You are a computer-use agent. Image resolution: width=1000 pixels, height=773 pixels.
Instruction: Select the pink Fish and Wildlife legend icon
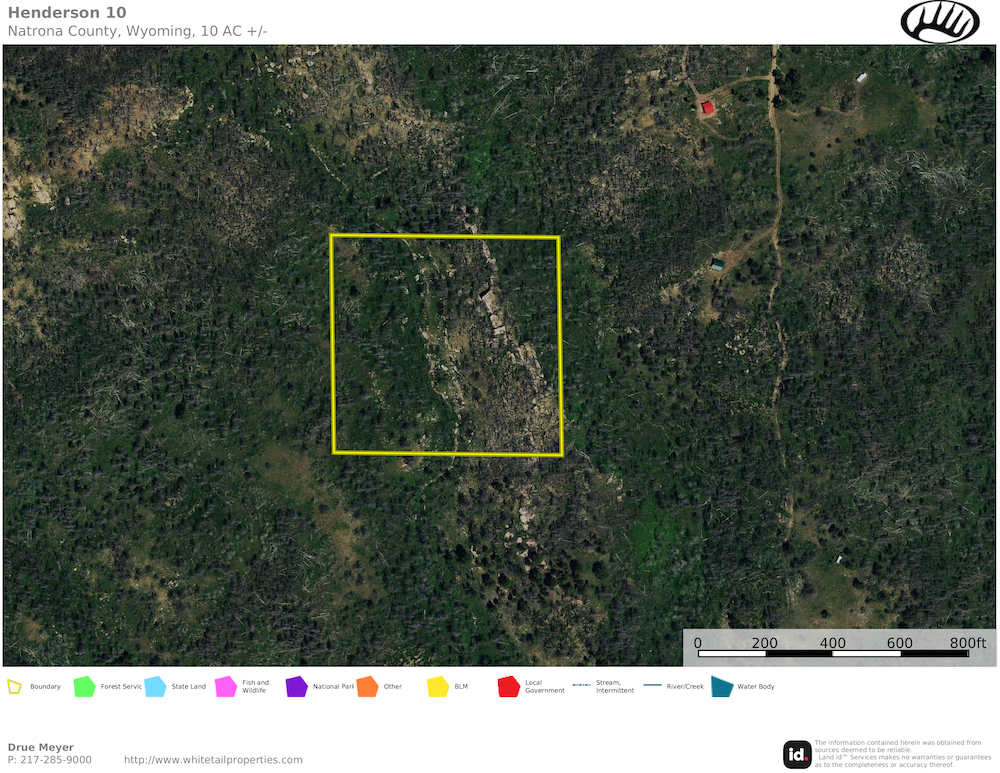pyautogui.click(x=225, y=687)
